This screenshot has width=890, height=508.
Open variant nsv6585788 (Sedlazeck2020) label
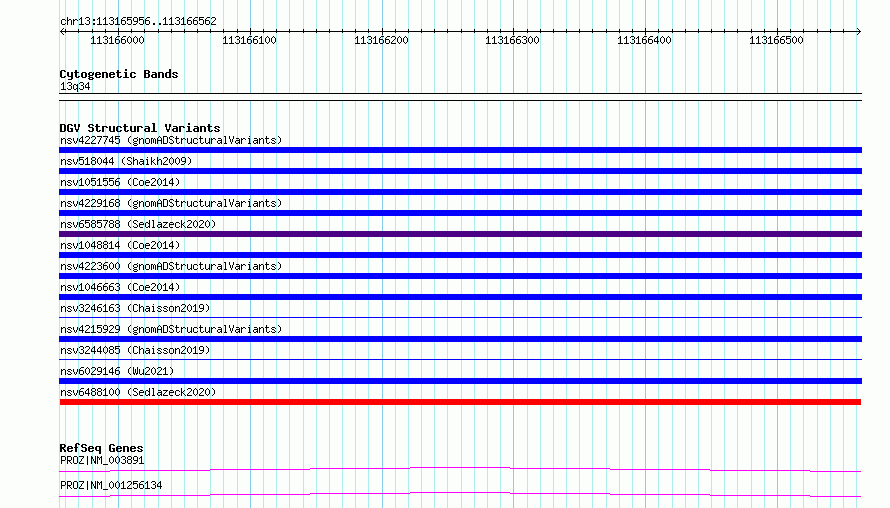pyautogui.click(x=138, y=224)
